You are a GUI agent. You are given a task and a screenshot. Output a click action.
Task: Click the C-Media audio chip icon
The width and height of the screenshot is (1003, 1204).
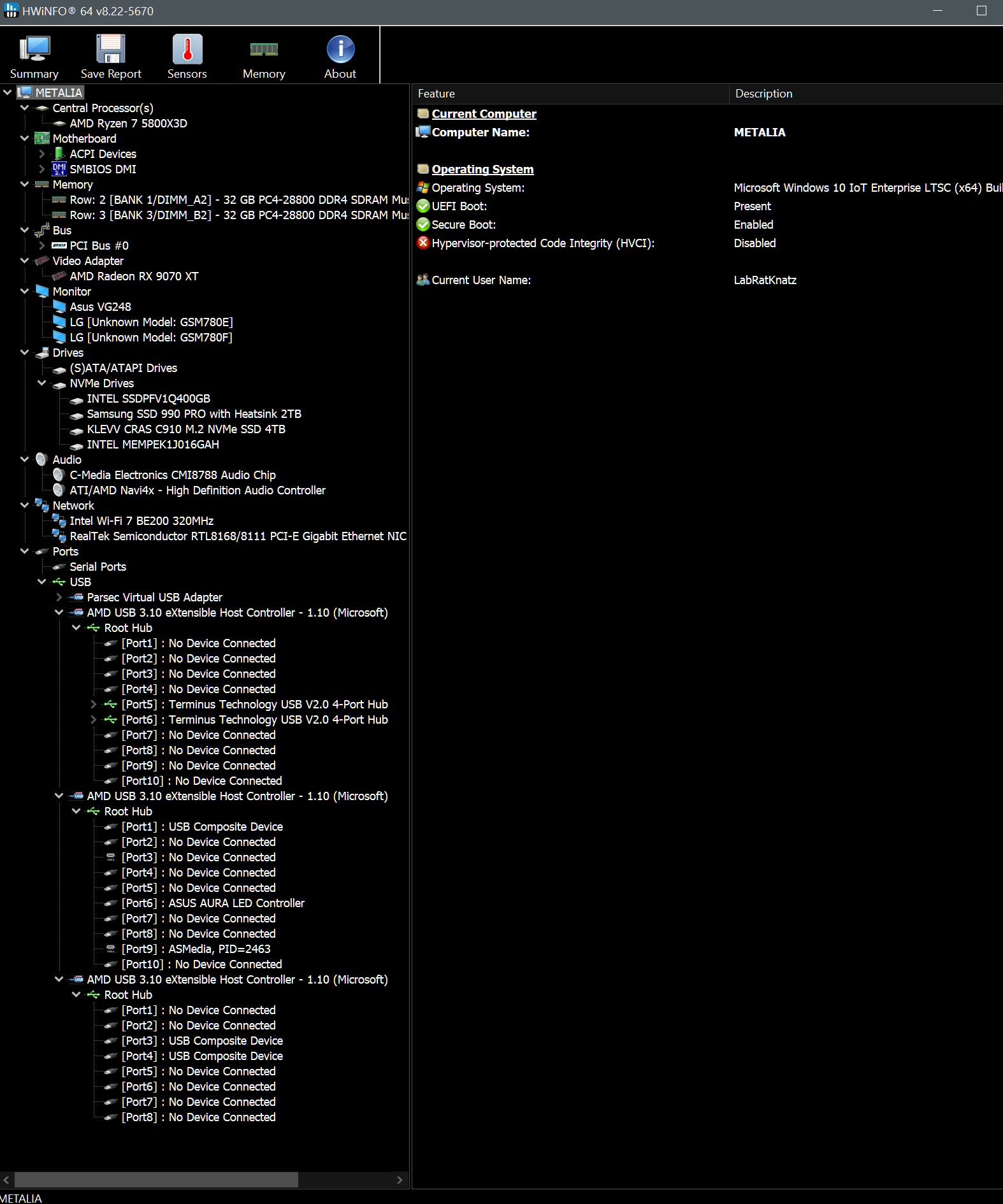click(x=59, y=475)
